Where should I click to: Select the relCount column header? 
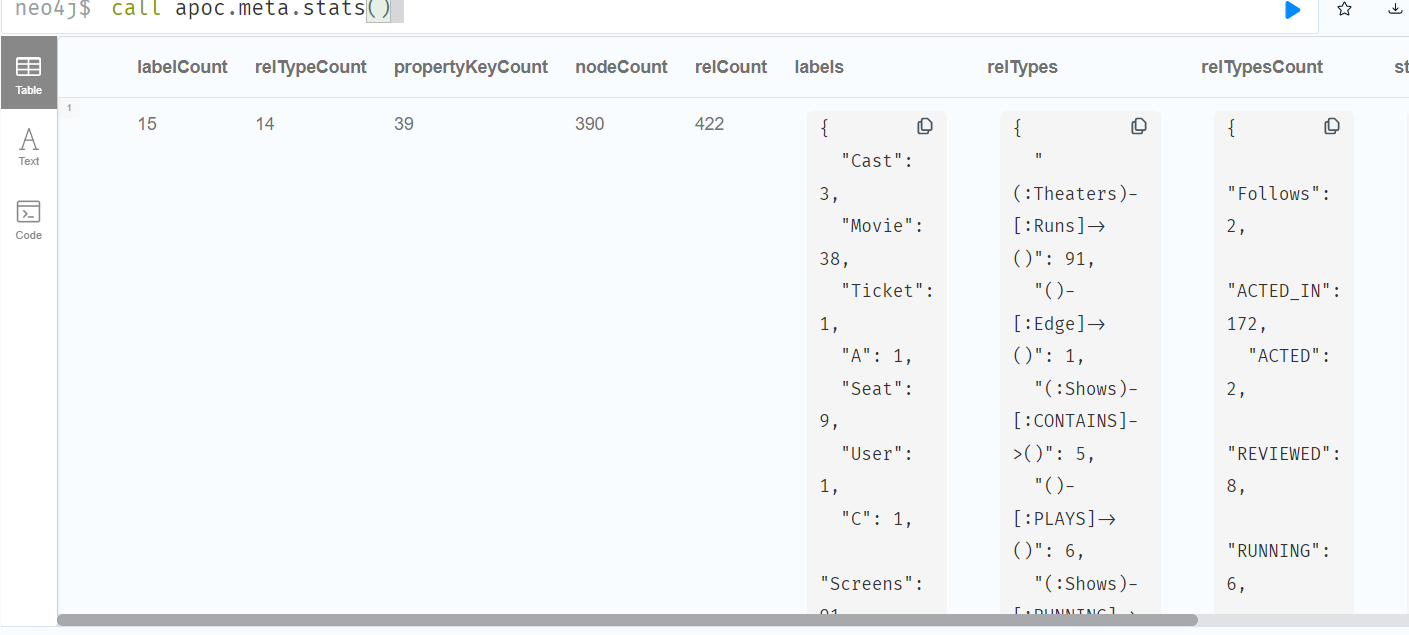click(731, 67)
